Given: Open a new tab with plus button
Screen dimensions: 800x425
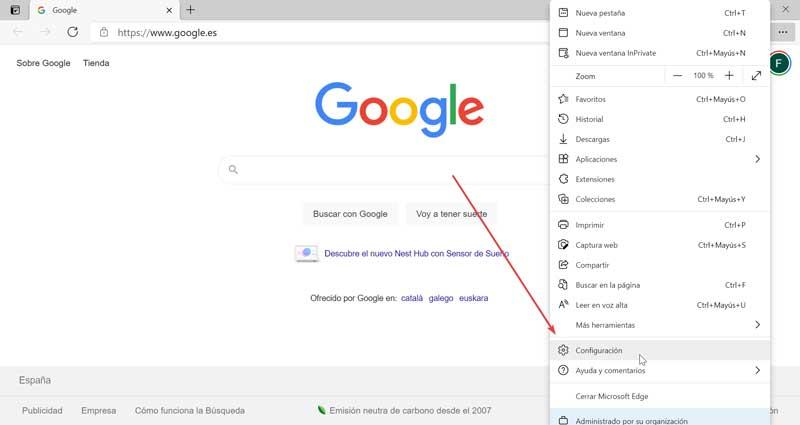Looking at the screenshot, I should 190,10.
